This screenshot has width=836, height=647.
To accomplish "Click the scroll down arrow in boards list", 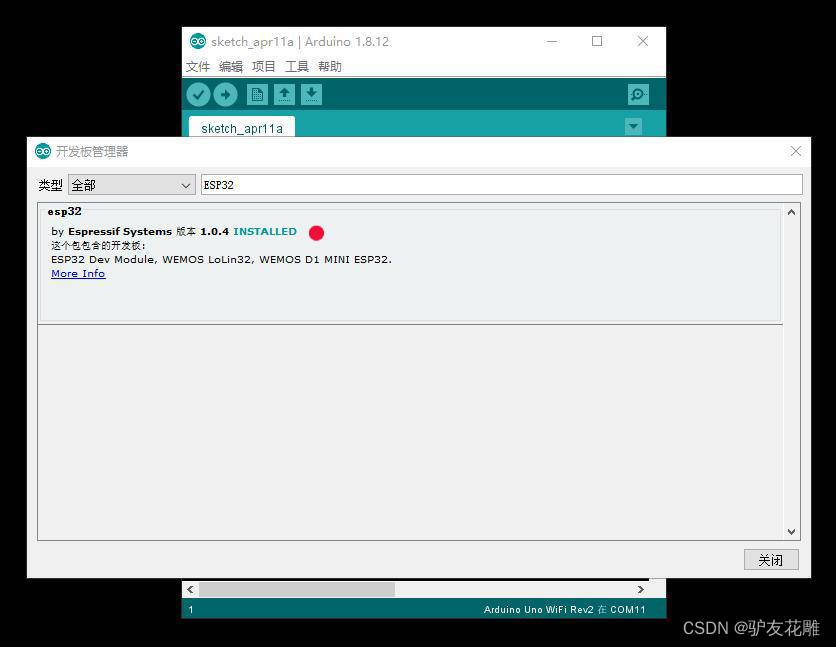I will click(791, 532).
